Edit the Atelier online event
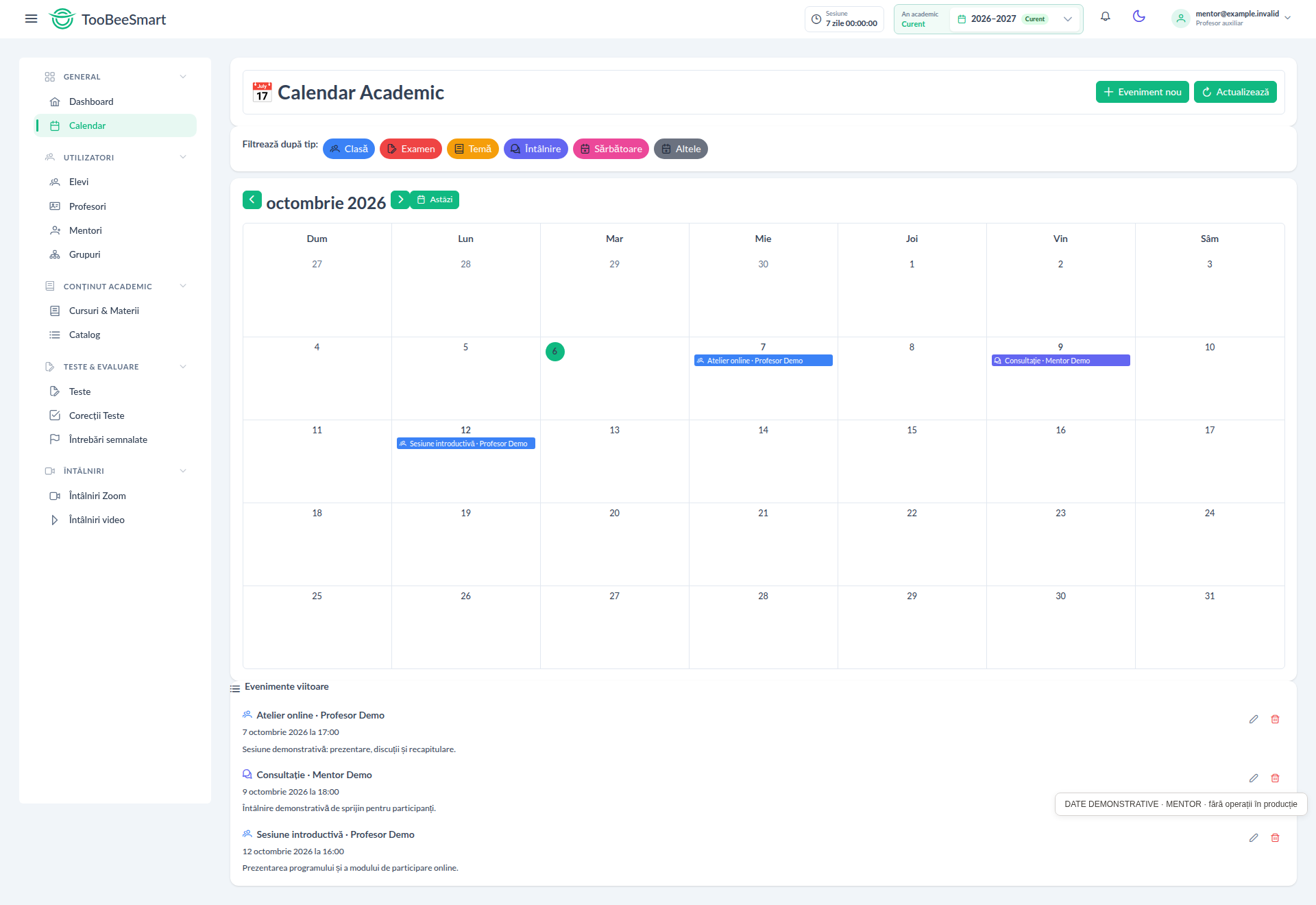 [1254, 719]
